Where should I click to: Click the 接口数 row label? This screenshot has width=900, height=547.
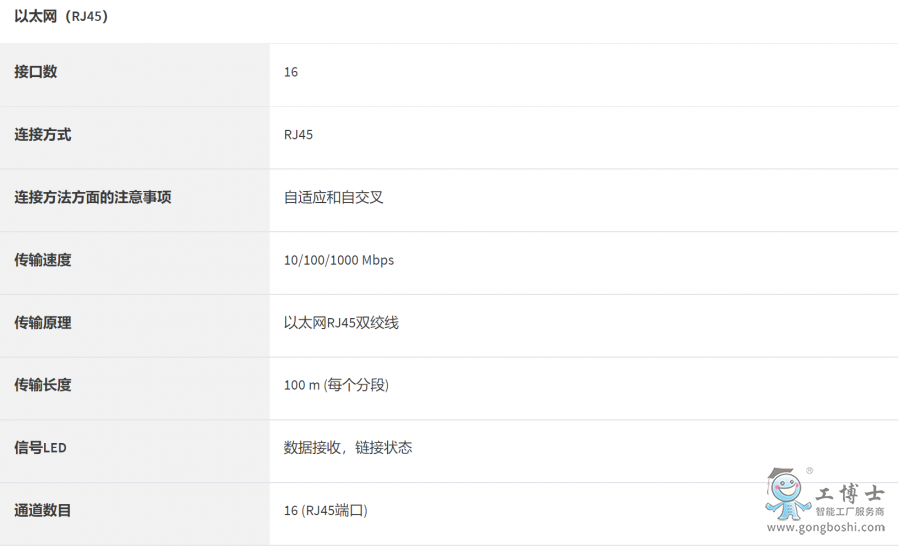pos(35,72)
